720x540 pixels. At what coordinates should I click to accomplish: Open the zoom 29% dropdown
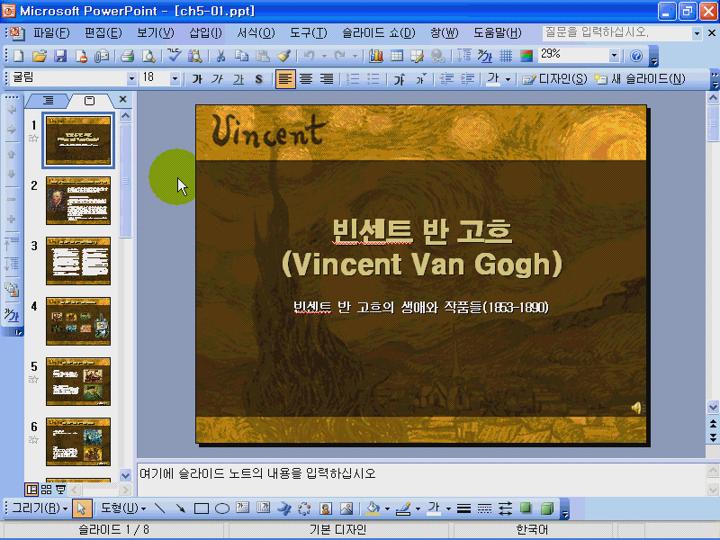pyautogui.click(x=614, y=56)
